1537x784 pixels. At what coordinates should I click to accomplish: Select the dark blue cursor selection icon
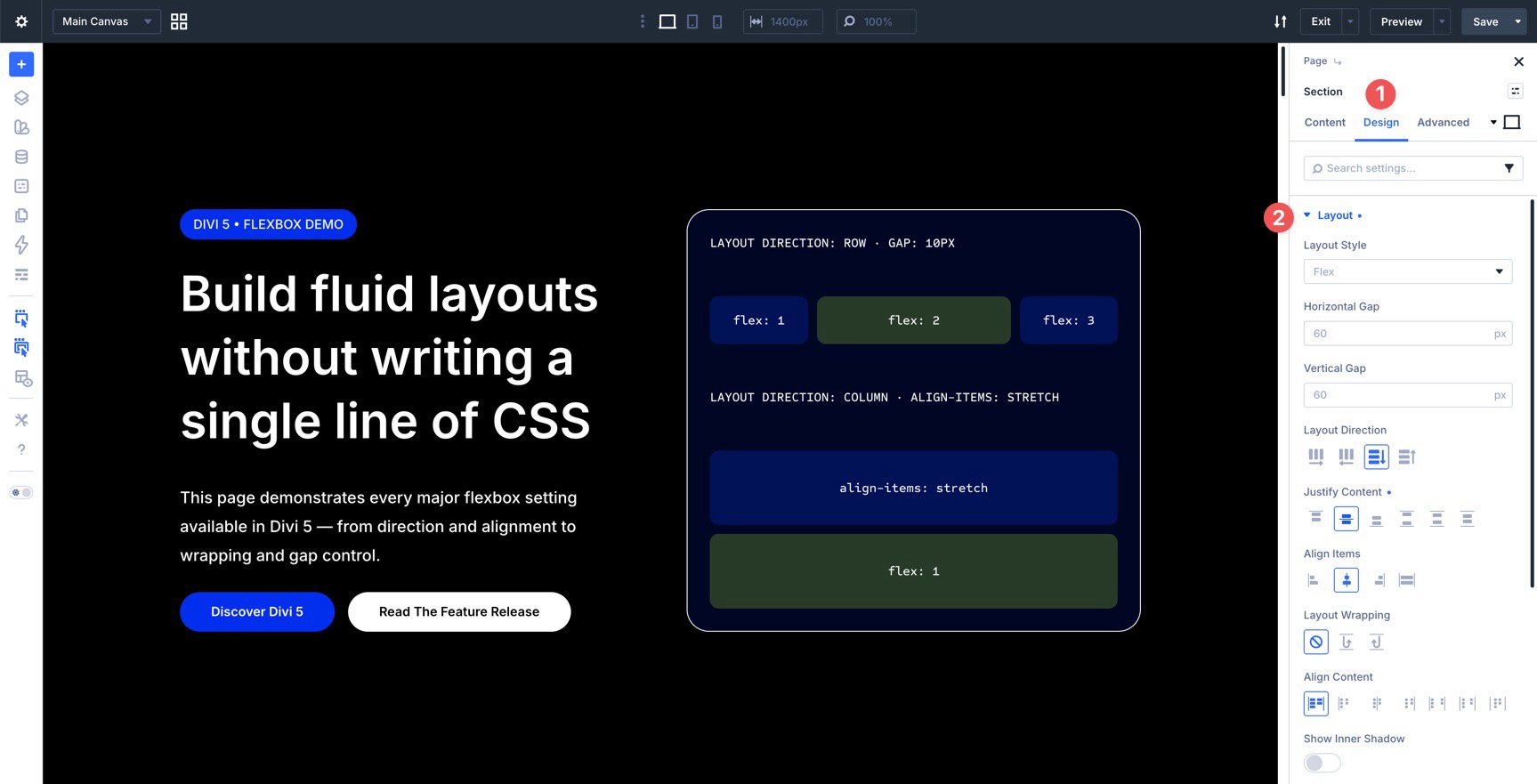point(21,347)
